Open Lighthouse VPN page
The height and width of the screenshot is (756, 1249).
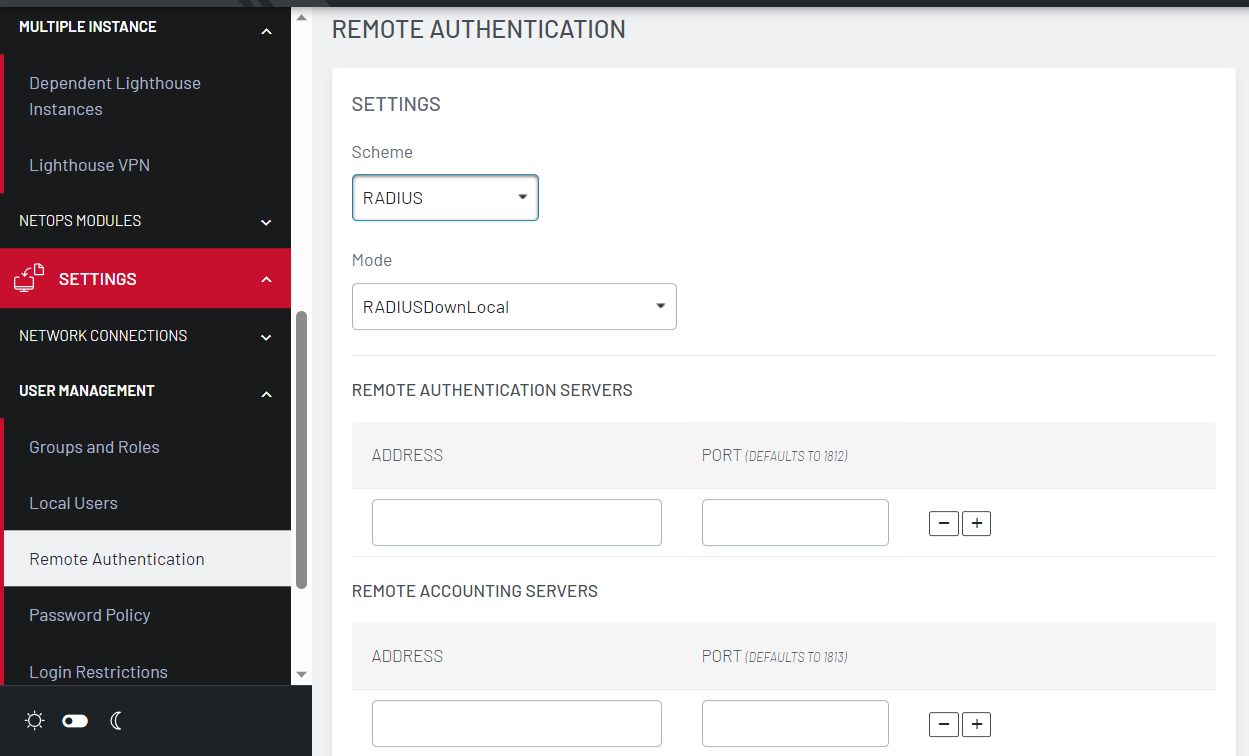click(x=89, y=165)
